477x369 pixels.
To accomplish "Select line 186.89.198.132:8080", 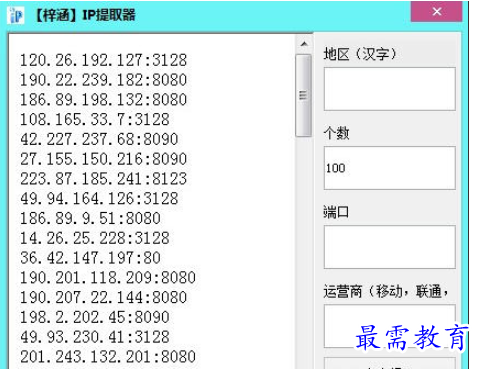I will point(104,100).
